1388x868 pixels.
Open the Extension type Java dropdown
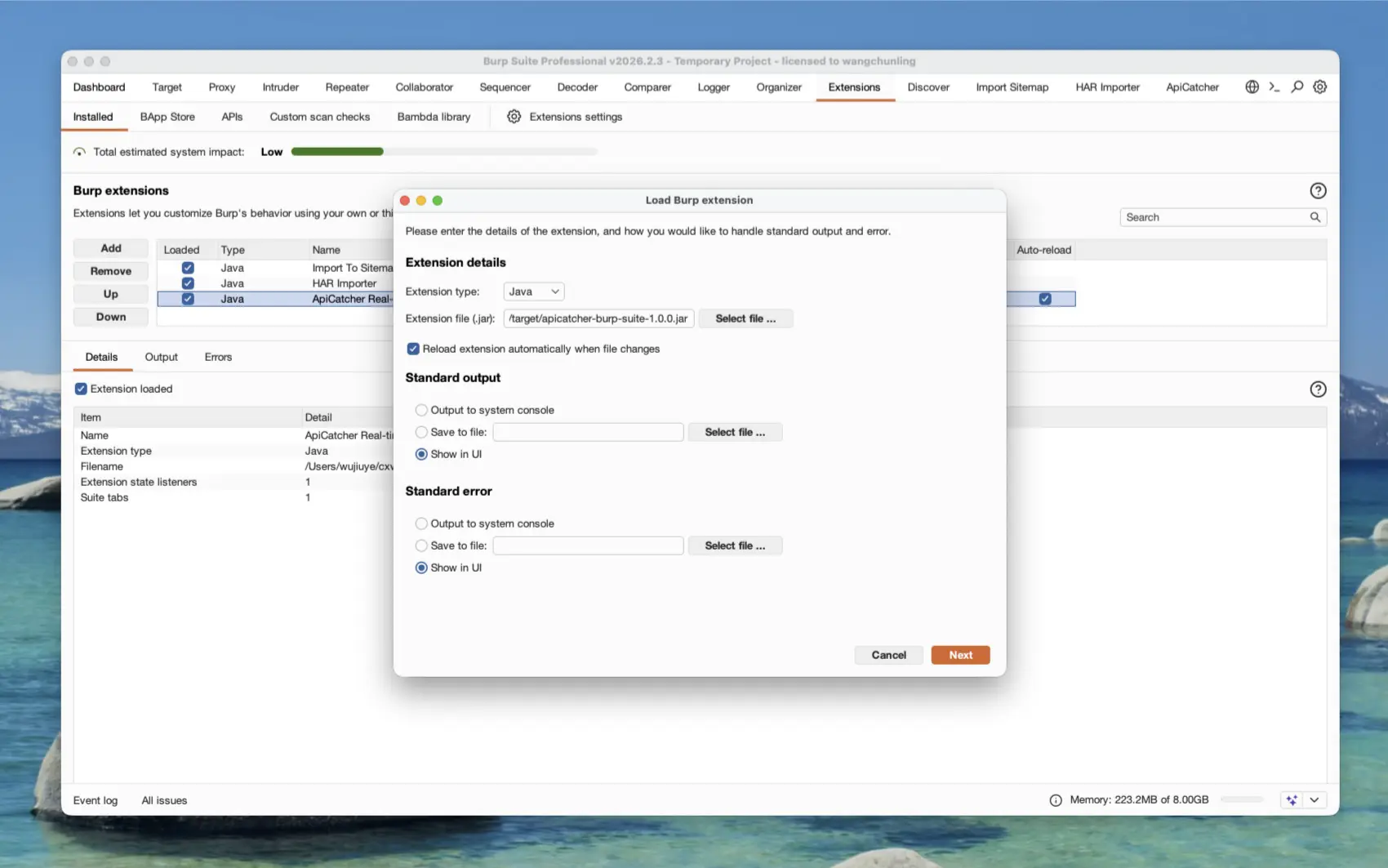point(533,292)
